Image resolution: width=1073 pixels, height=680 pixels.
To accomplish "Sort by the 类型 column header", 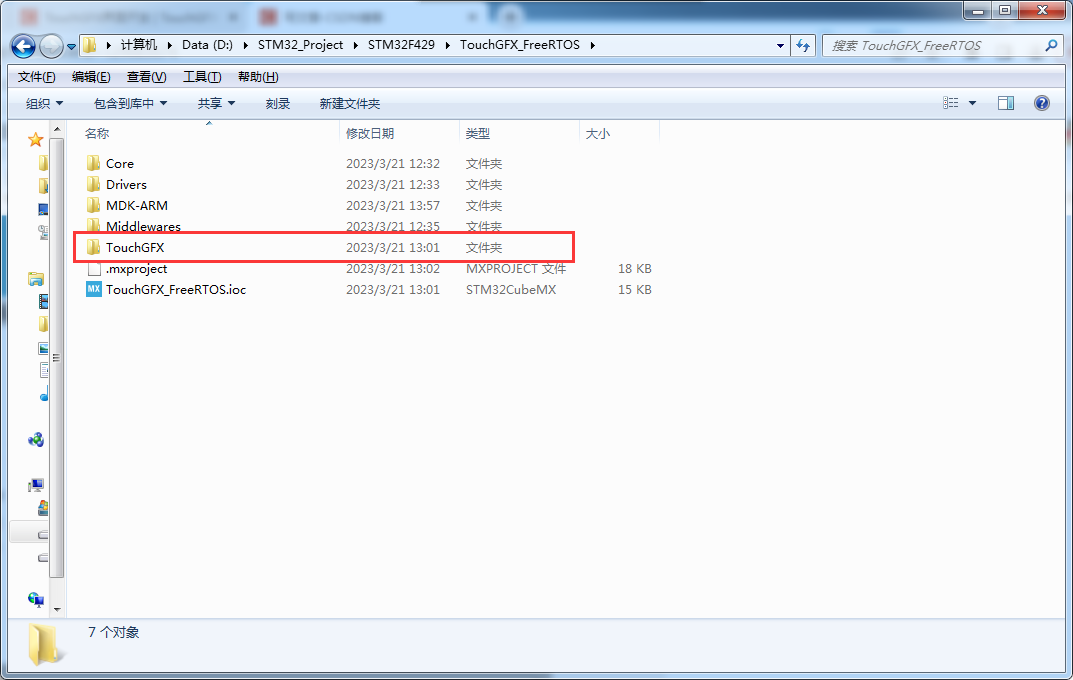I will [478, 133].
